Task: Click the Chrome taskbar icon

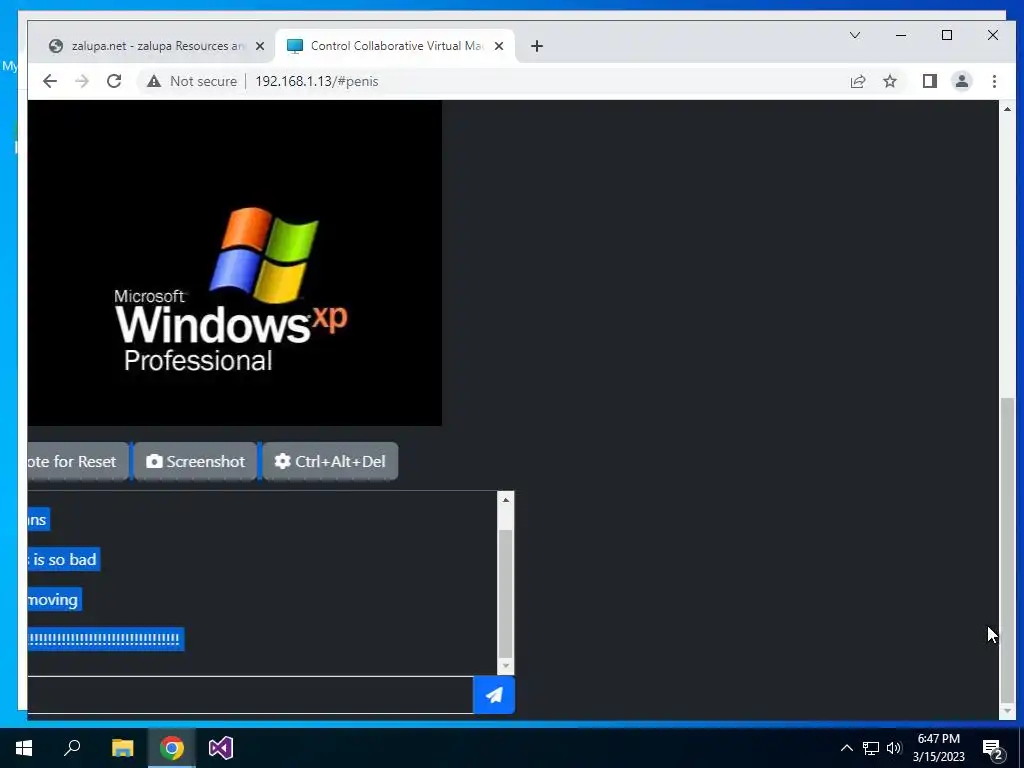Action: 172,748
